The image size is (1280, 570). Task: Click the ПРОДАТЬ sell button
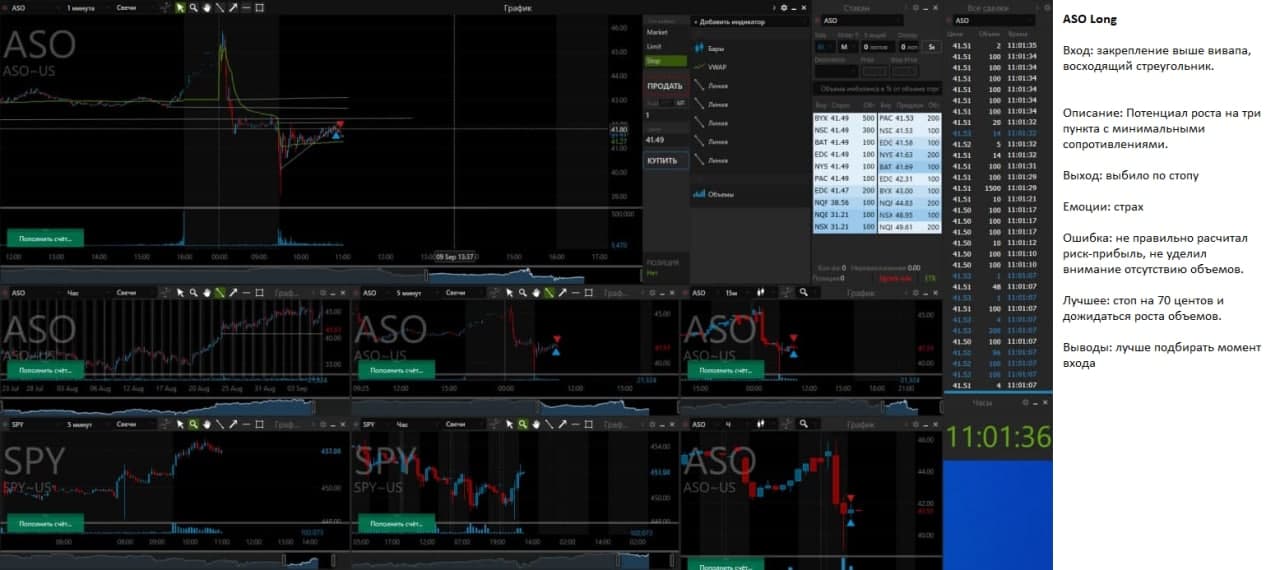coord(664,86)
